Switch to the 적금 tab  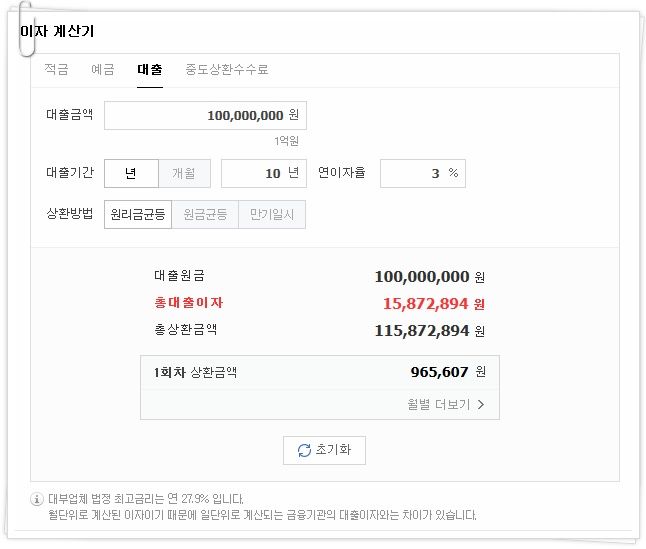pos(56,69)
